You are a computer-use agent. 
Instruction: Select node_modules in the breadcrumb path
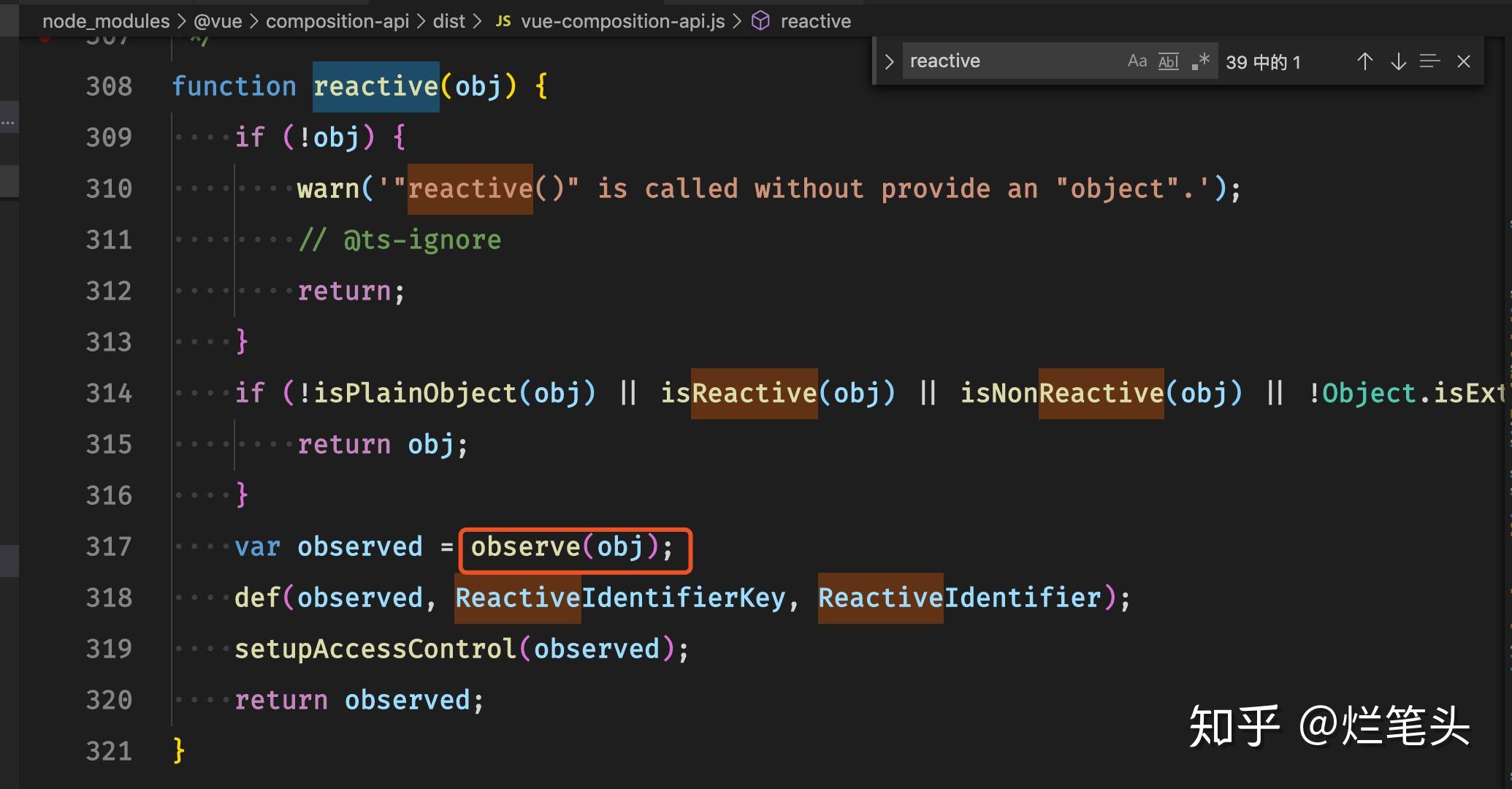[104, 21]
